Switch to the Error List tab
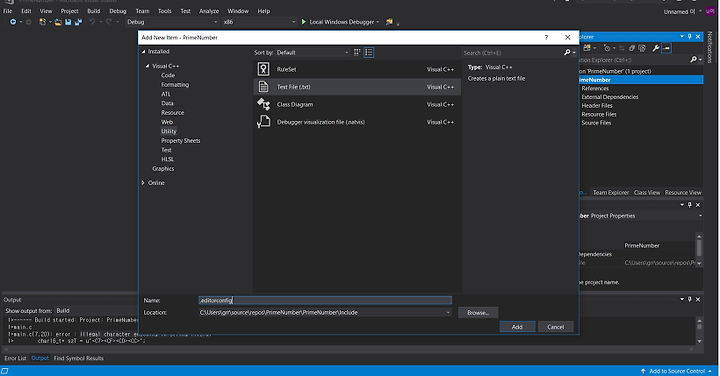This screenshot has height=376, width=720. click(x=15, y=358)
